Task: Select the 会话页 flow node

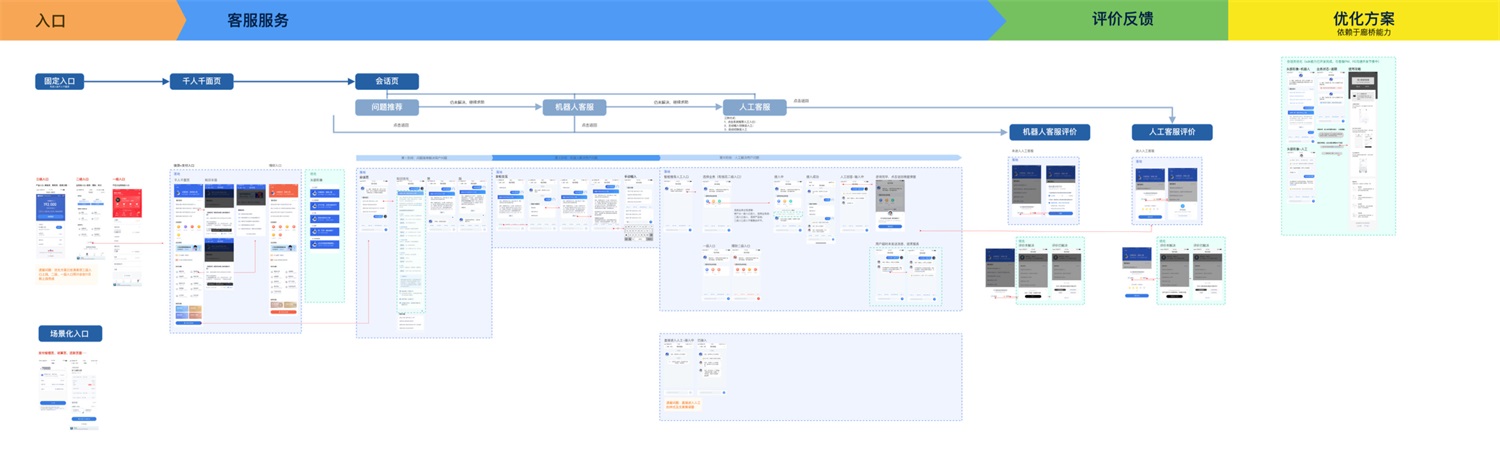Action: point(387,82)
